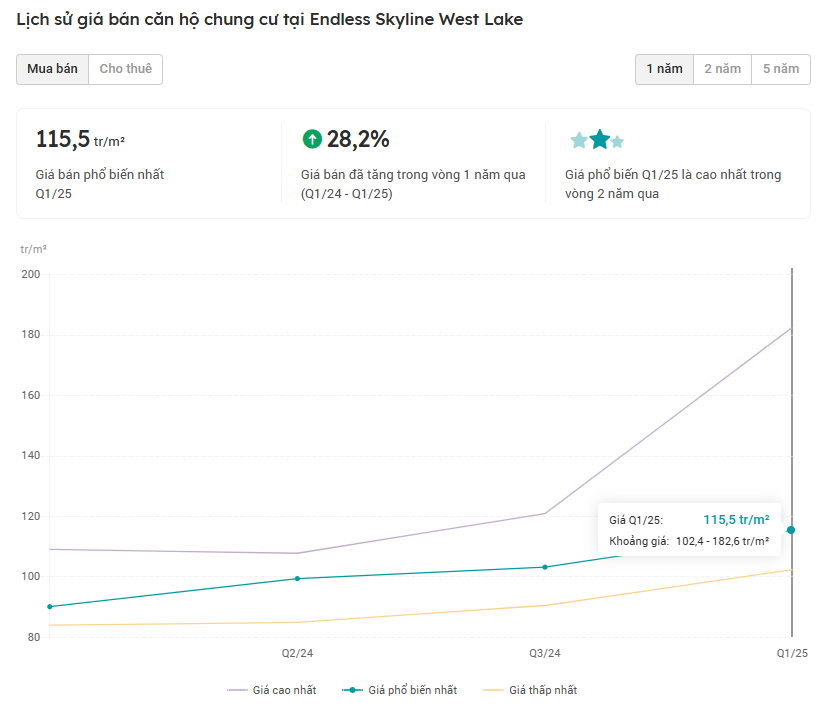
Task: Click the Q1/25 highlighted data point
Action: pos(791,530)
